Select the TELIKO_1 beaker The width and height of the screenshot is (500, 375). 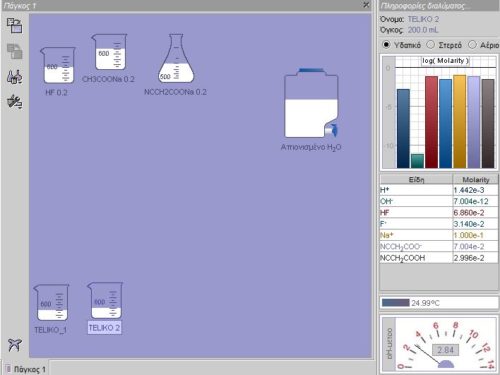(x=51, y=302)
